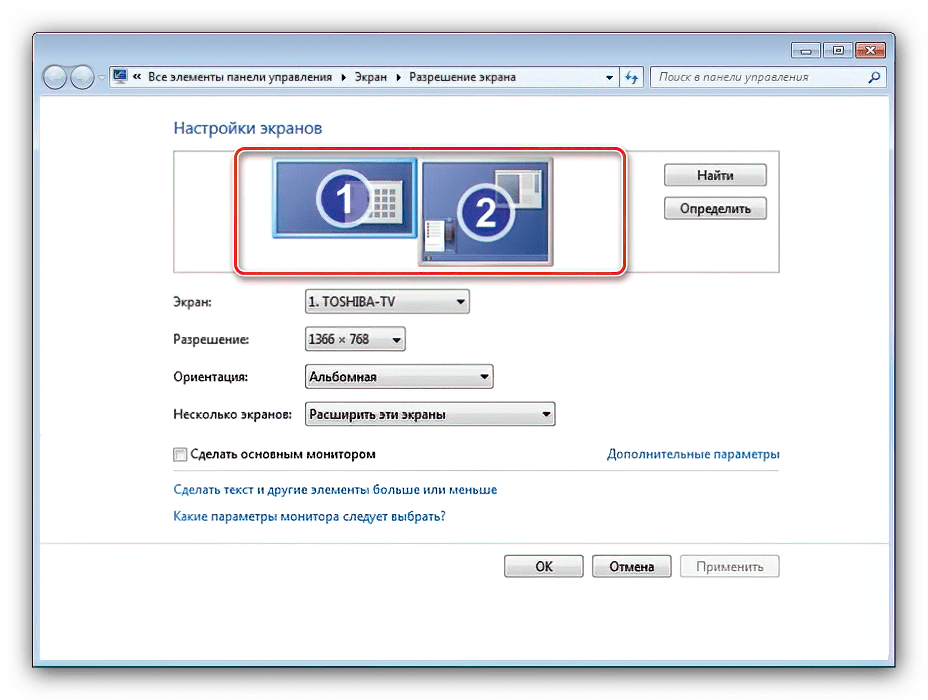
Task: Click the Определить button
Action: tap(715, 208)
